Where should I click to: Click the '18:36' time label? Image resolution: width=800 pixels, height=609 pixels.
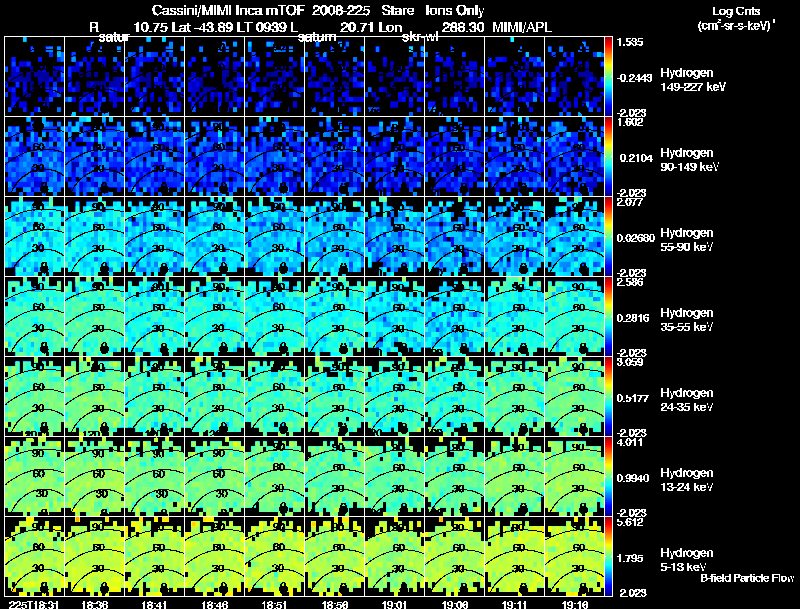pyautogui.click(x=94, y=604)
